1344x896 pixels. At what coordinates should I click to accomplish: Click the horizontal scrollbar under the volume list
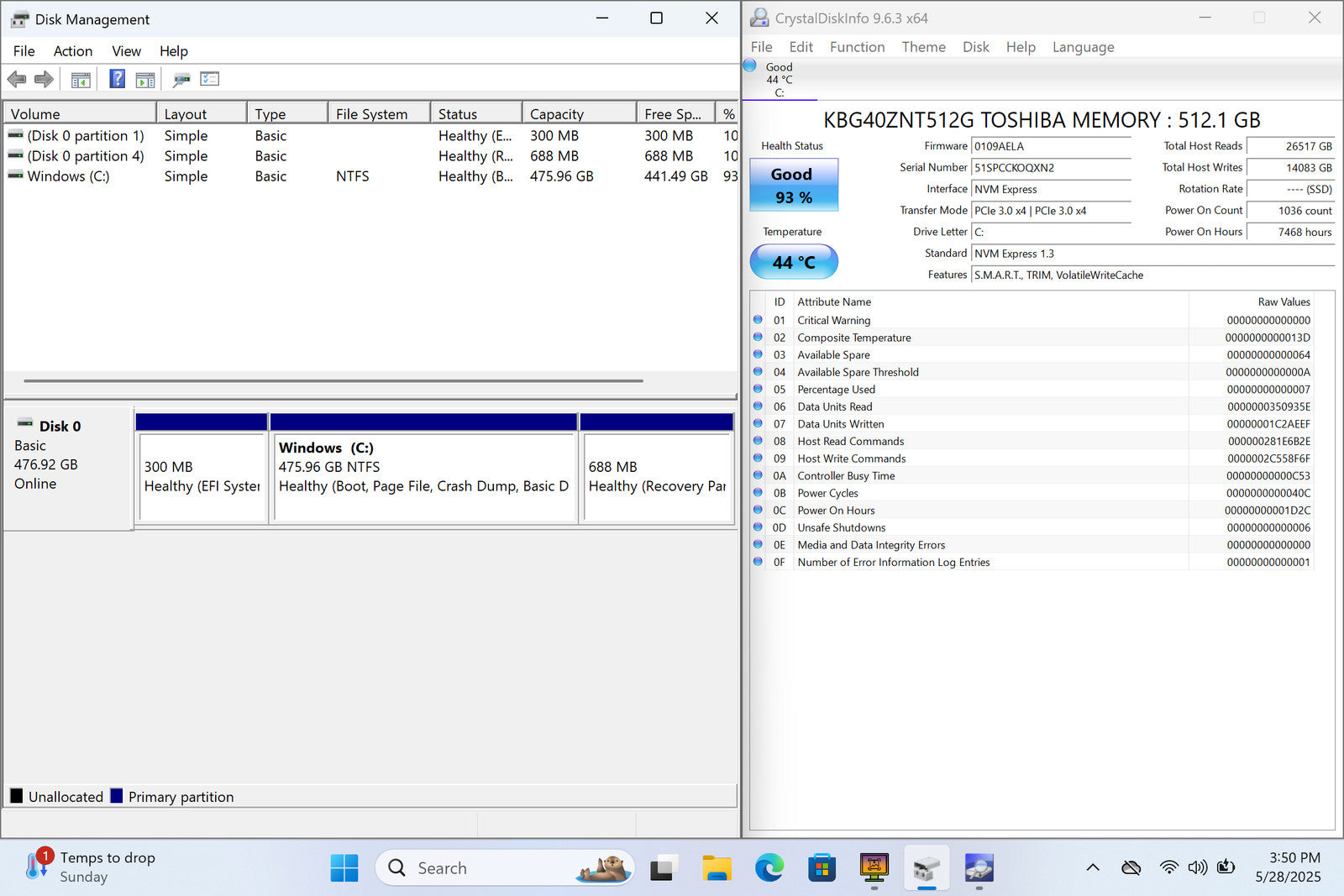click(x=333, y=380)
